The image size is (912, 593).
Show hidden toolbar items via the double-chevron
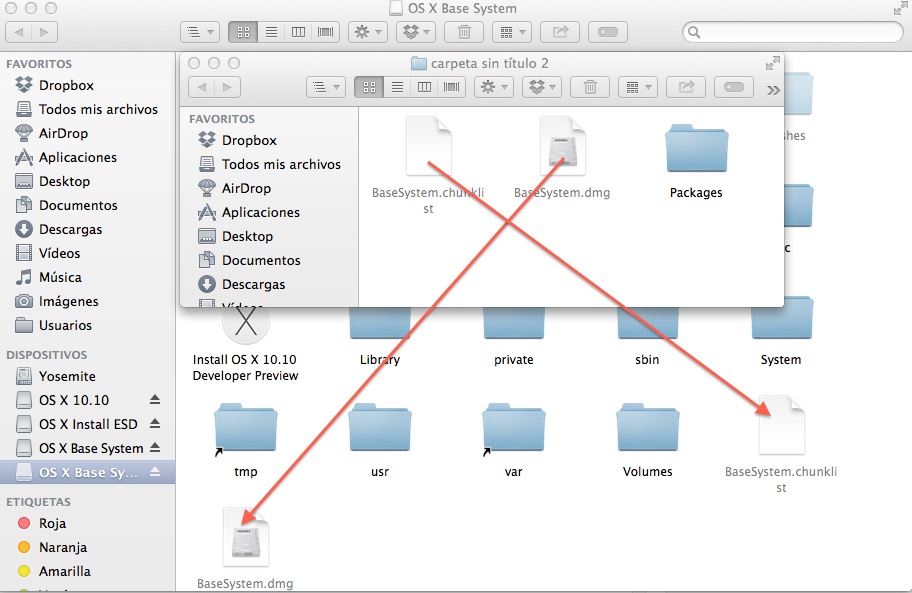tap(773, 90)
